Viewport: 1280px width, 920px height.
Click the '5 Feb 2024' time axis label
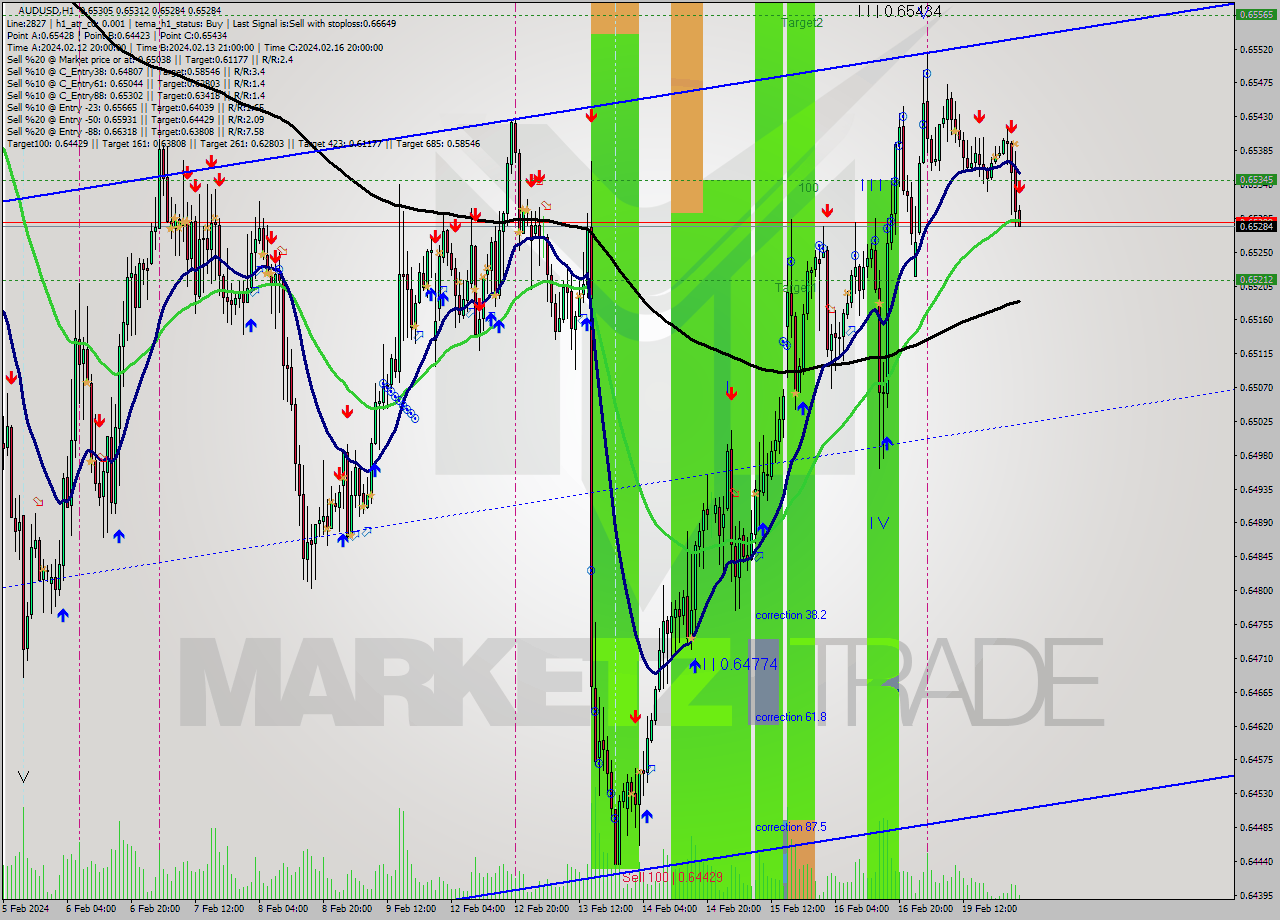click(x=26, y=909)
